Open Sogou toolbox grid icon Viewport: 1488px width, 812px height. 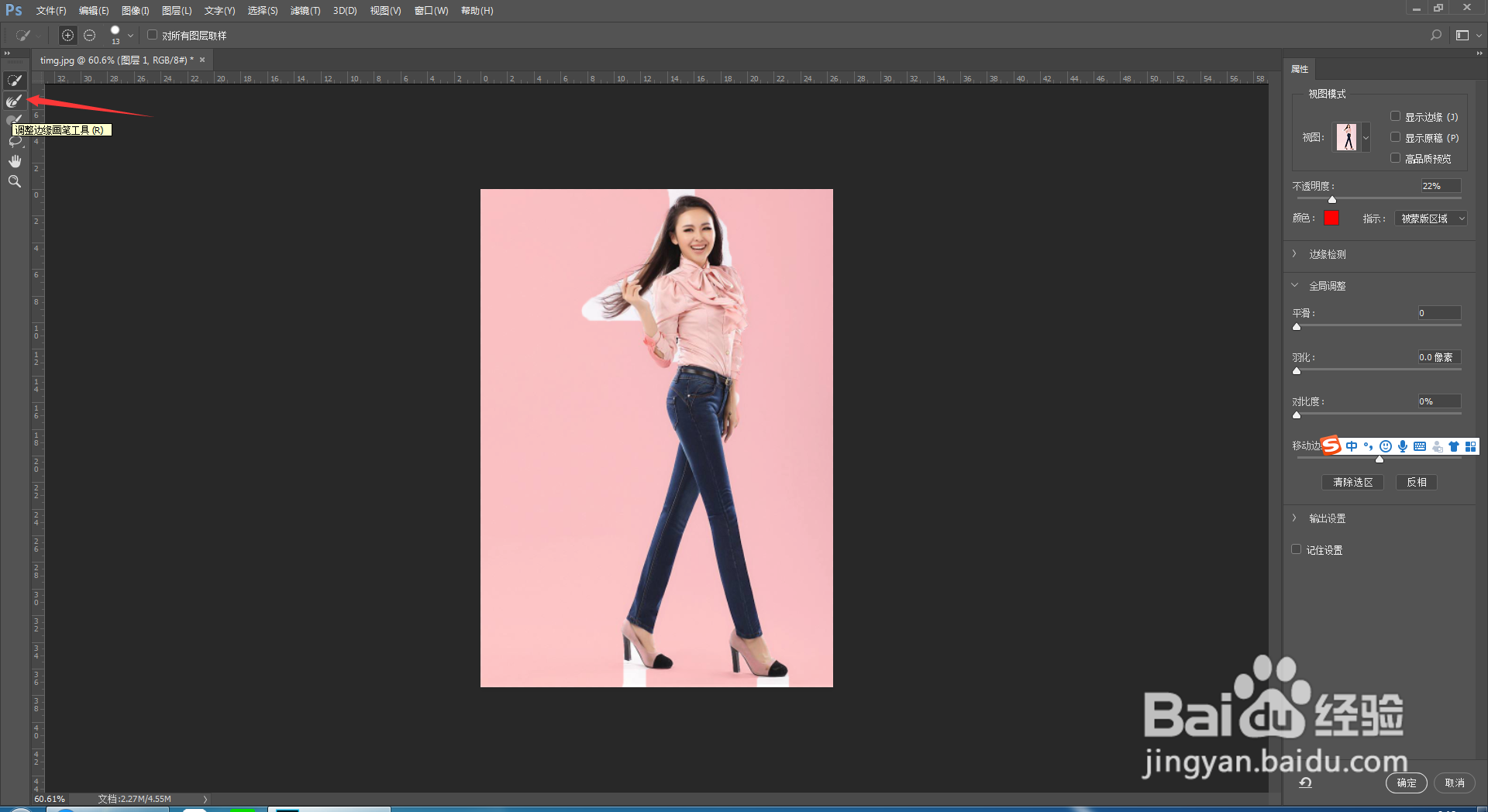tap(1470, 446)
